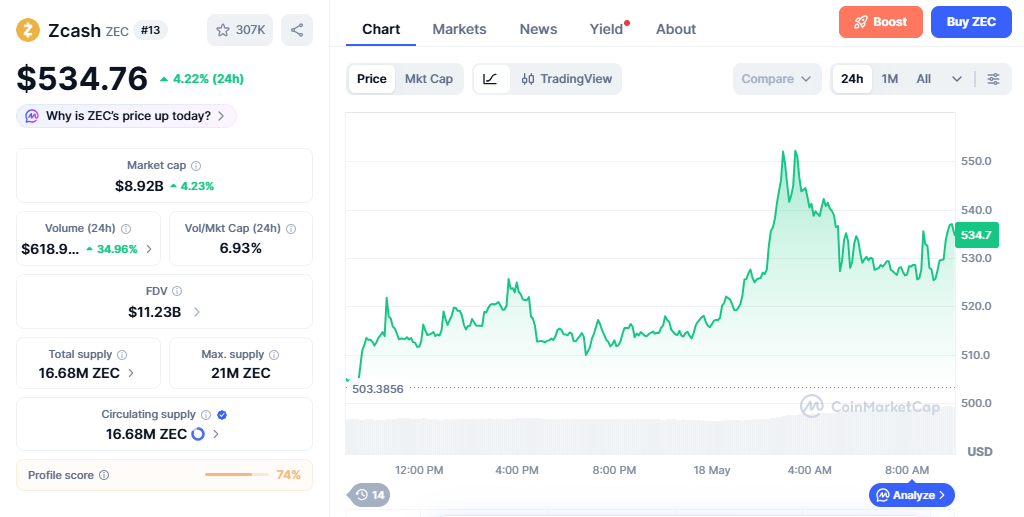Open the About tab
This screenshot has height=517, width=1024.
click(676, 29)
